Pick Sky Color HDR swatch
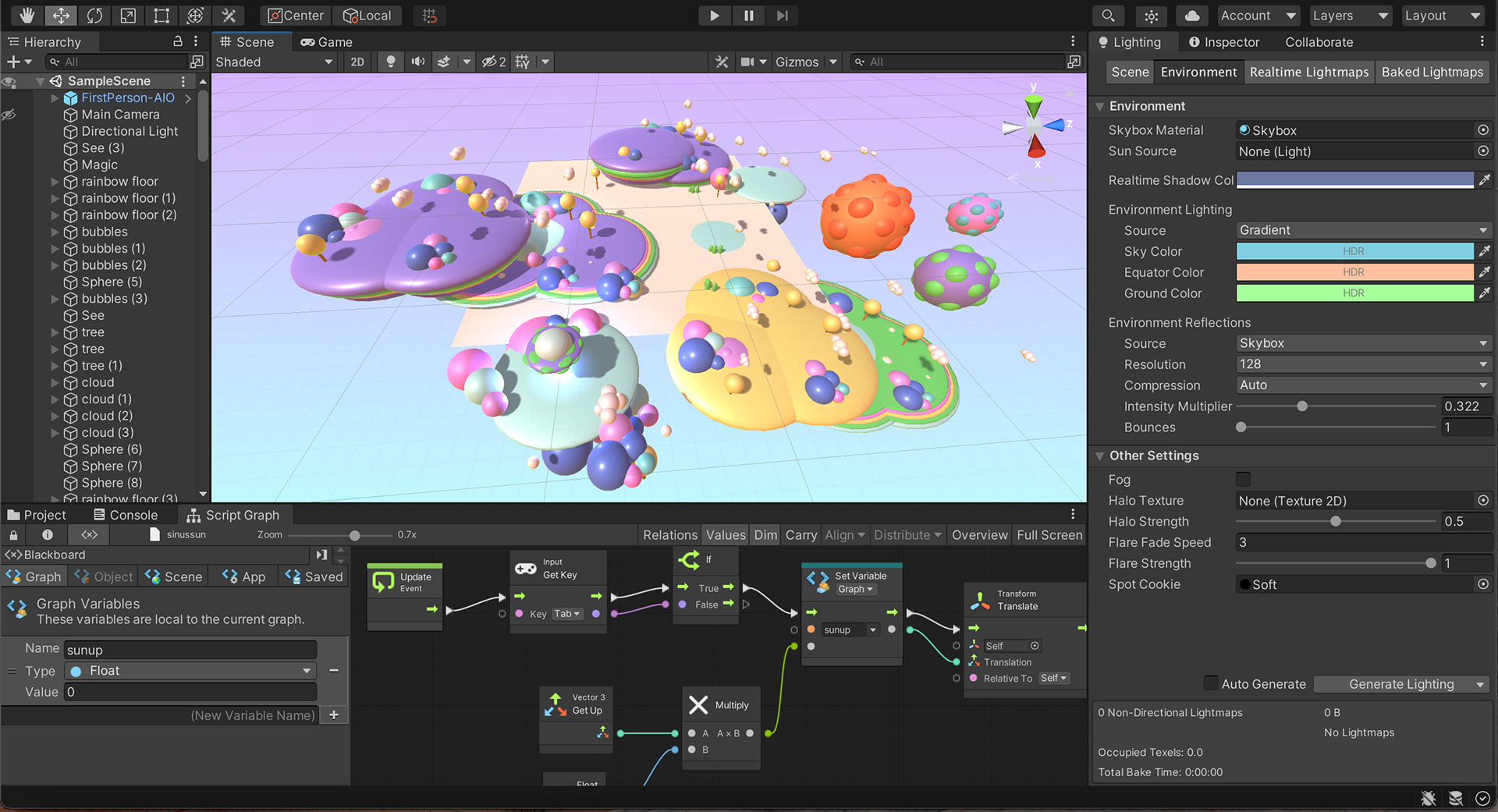The image size is (1498, 812). click(1354, 251)
